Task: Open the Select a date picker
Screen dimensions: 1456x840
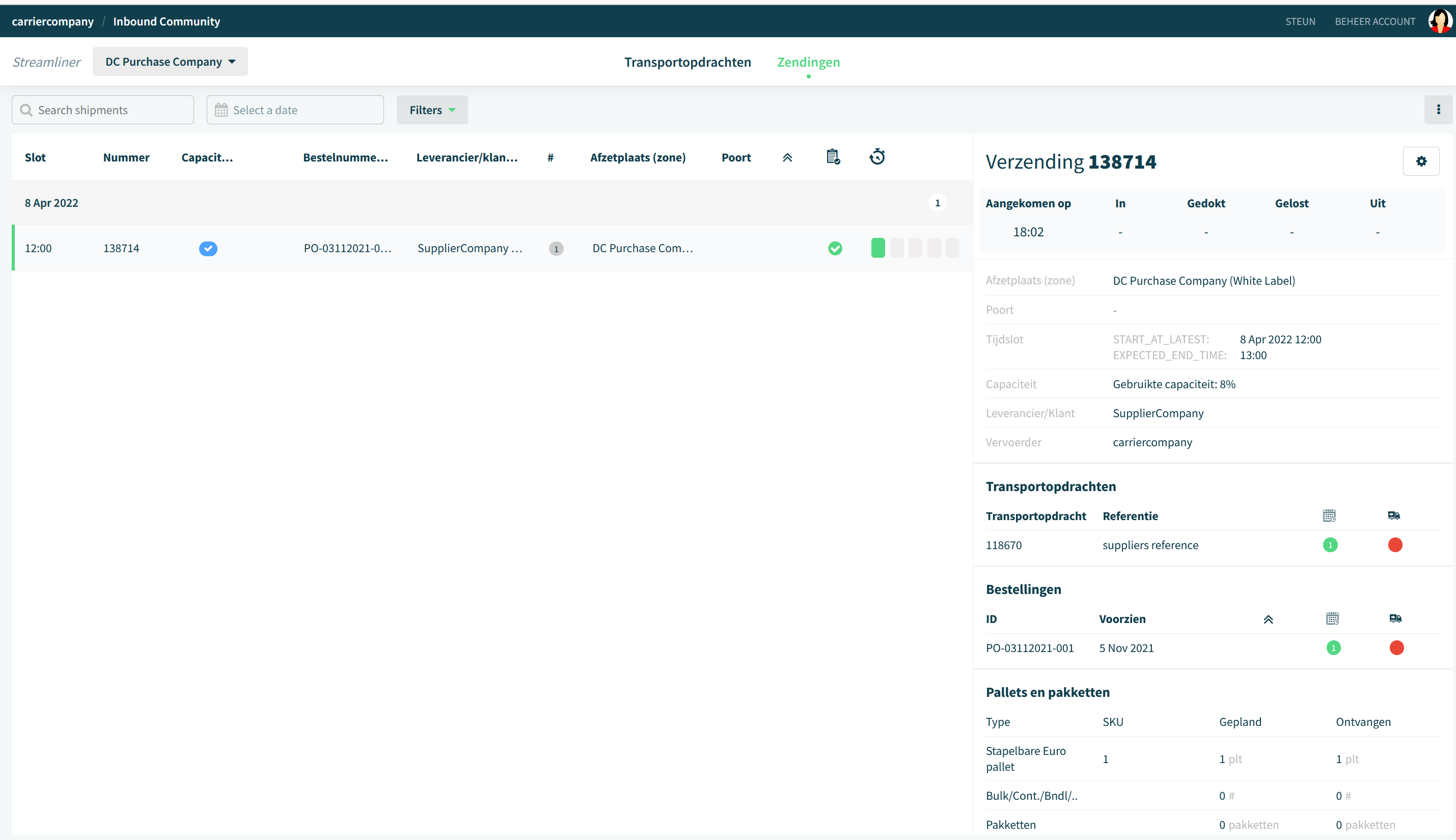Action: click(295, 110)
